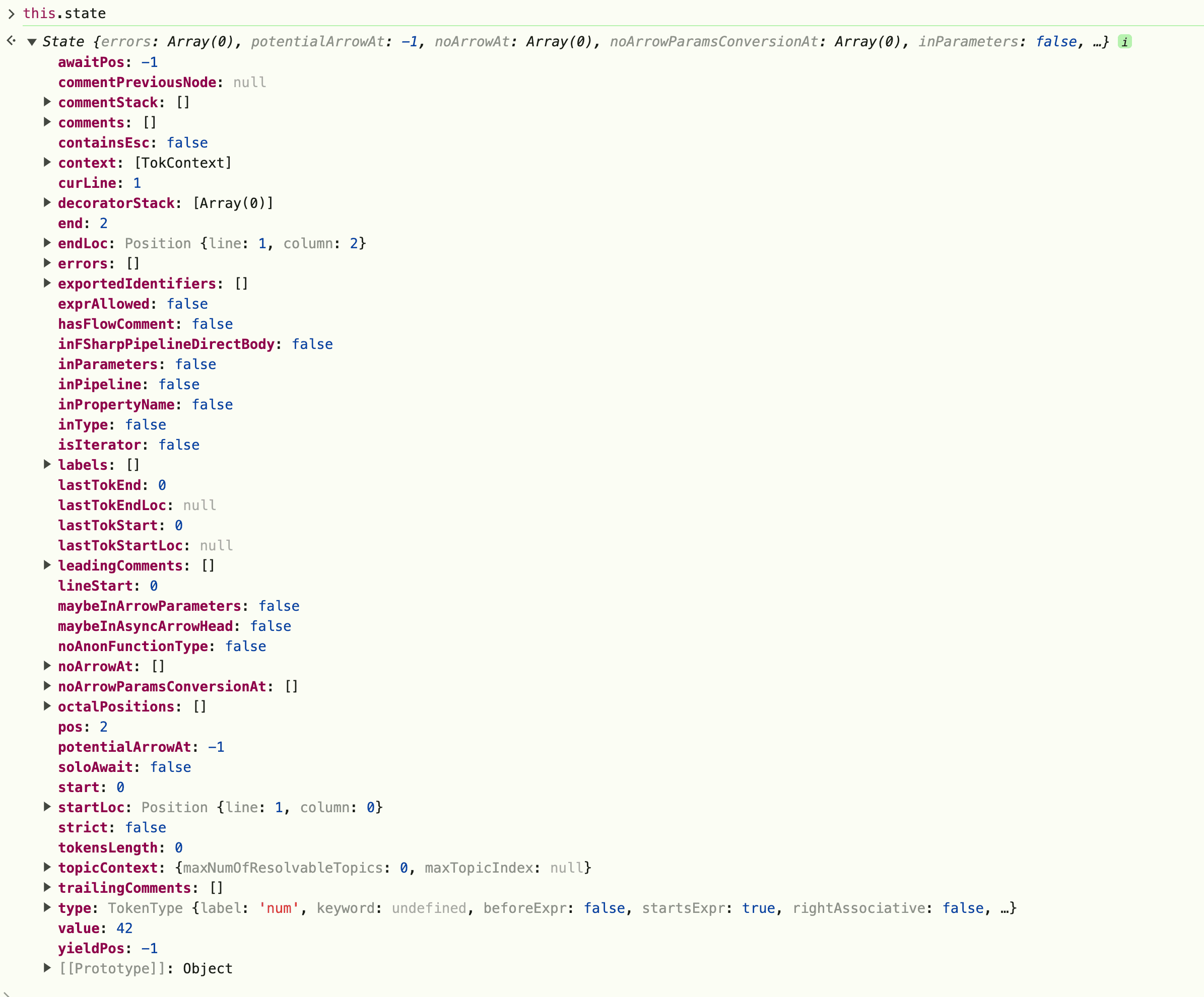1204x997 pixels.
Task: Expand the decoratorStack property
Action: (x=47, y=202)
